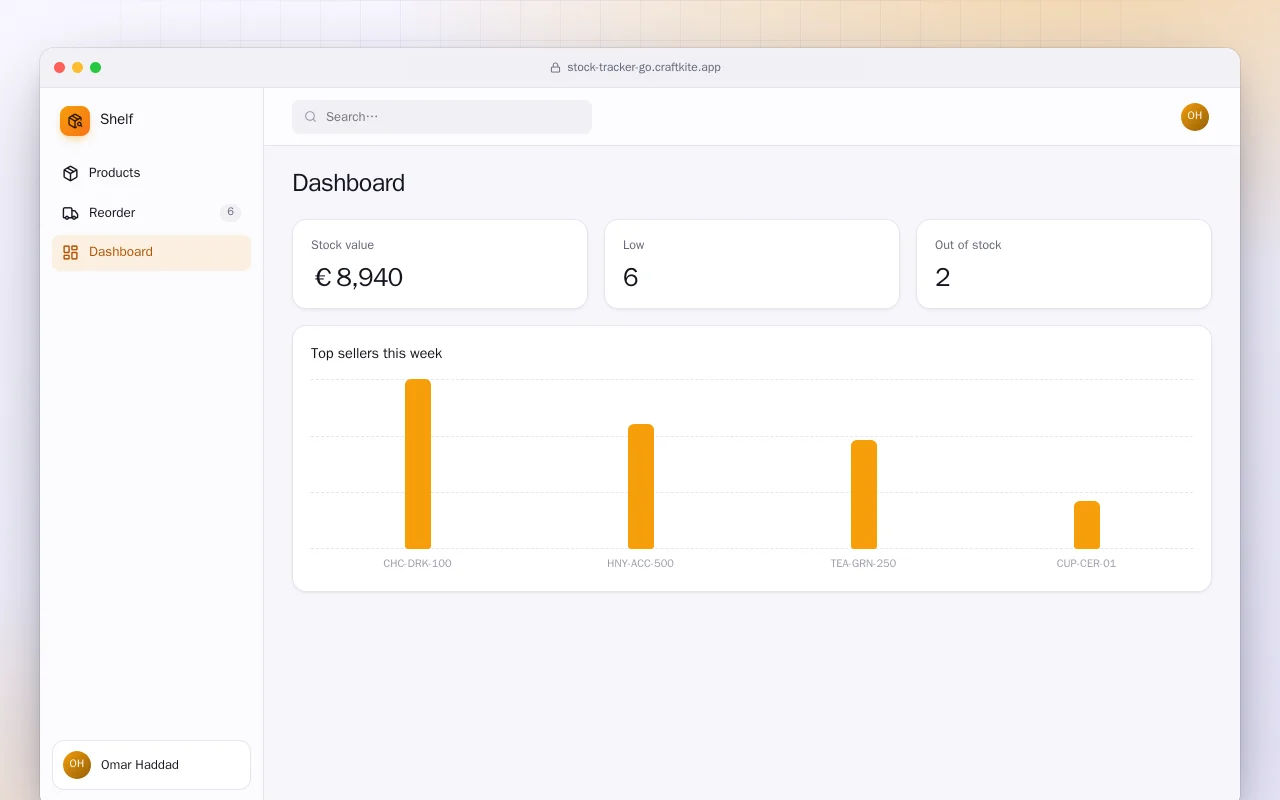Click the Top sellers this week title

click(376, 353)
